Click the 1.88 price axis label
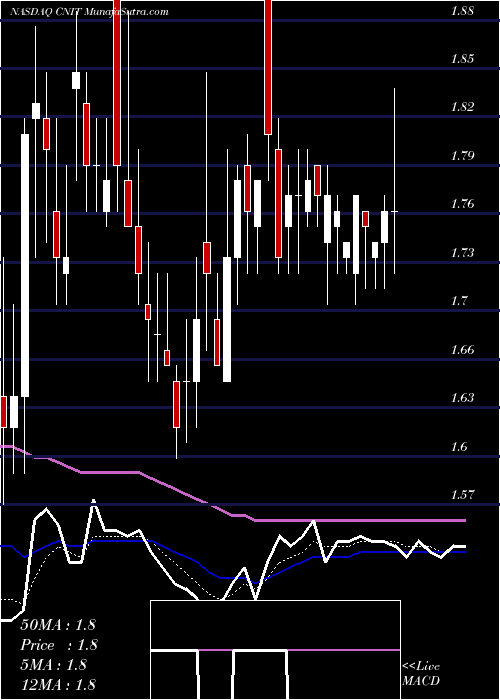This screenshot has width=500, height=700. tap(462, 11)
